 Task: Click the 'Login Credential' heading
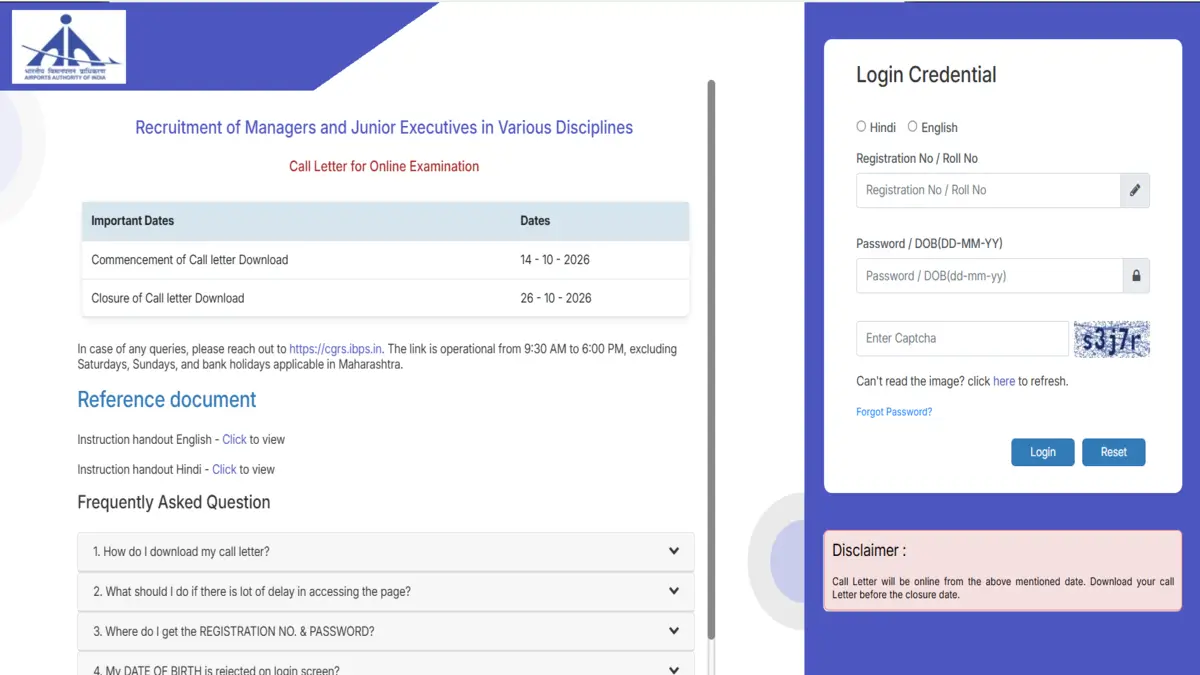926,75
